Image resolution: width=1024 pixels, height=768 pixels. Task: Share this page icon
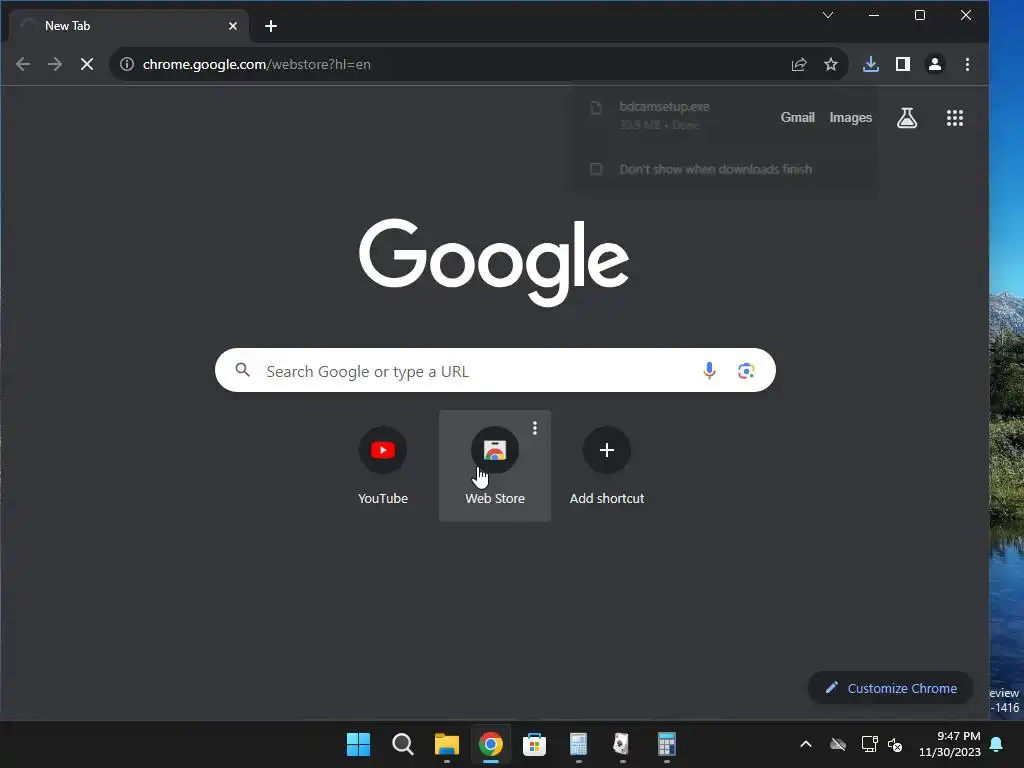pos(799,64)
